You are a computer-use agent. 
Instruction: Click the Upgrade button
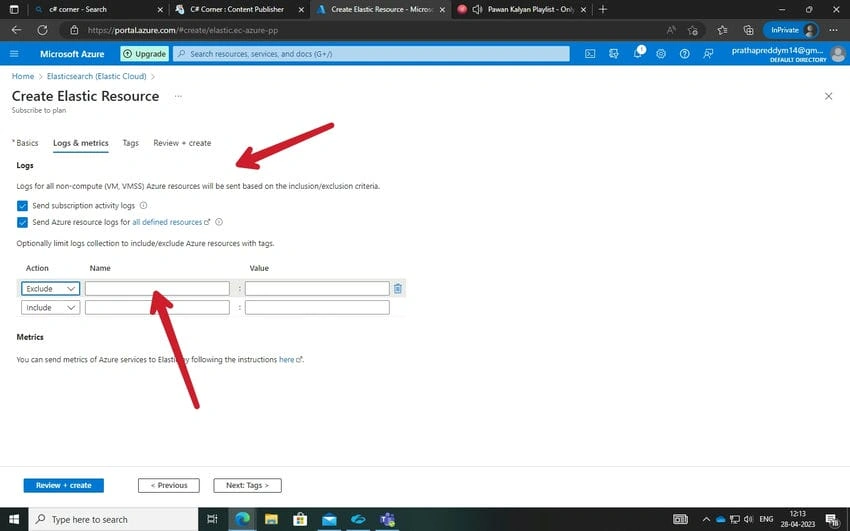coord(144,54)
